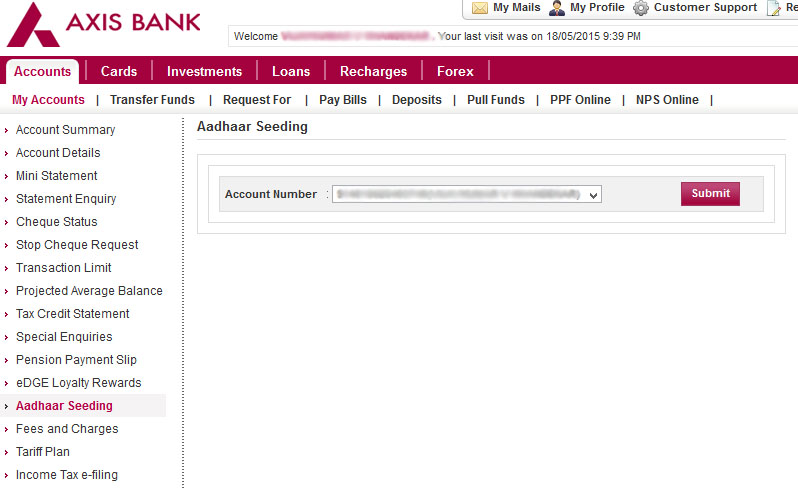798x489 pixels.
Task: Open Aadhaar Seeding in sidebar
Action: click(64, 406)
